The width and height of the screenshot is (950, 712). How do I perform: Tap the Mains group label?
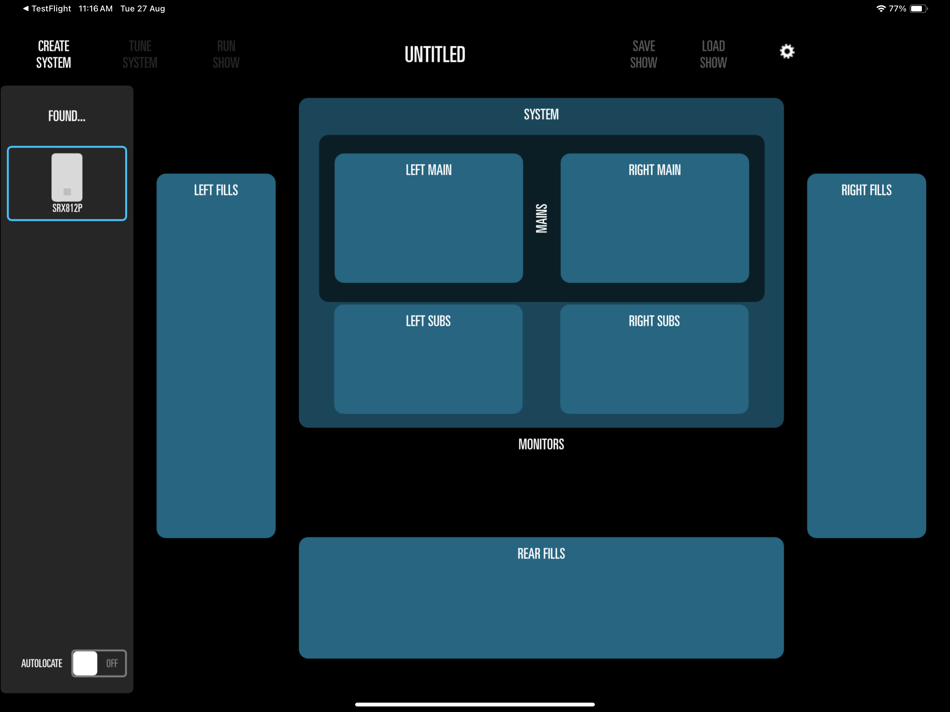pos(541,218)
